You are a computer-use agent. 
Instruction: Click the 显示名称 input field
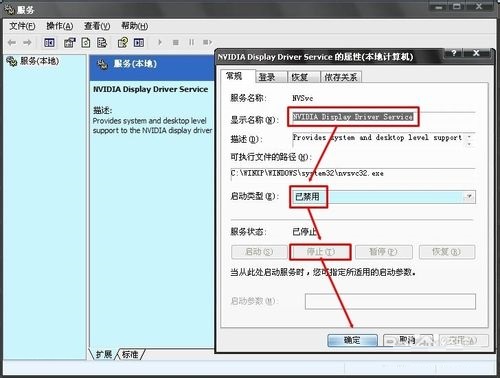[383, 117]
